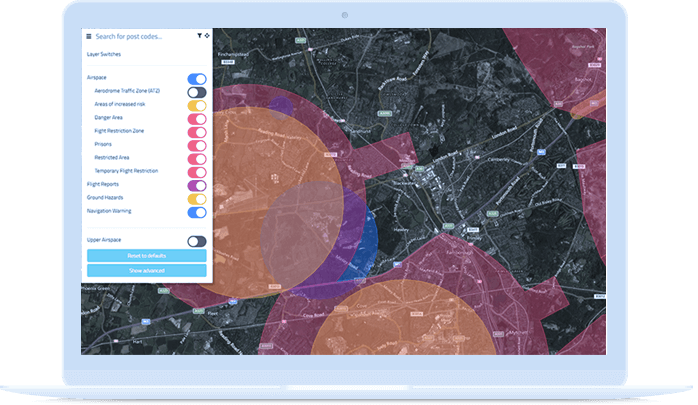Click the Reset to defaults button
698x405 pixels.
click(x=146, y=255)
